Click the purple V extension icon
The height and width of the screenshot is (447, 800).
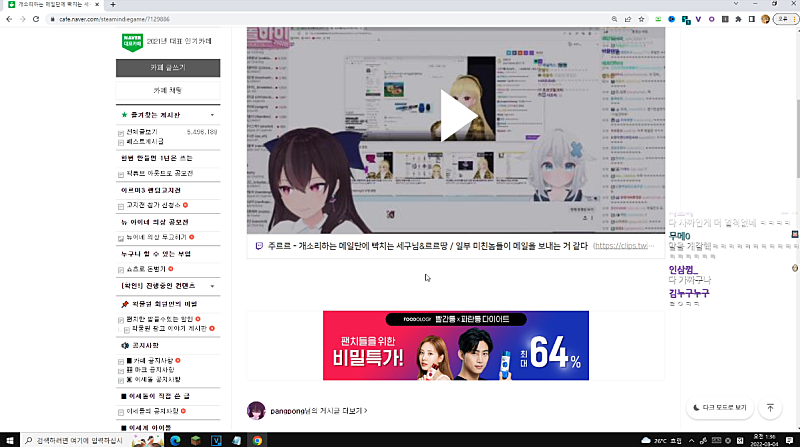tap(698, 19)
